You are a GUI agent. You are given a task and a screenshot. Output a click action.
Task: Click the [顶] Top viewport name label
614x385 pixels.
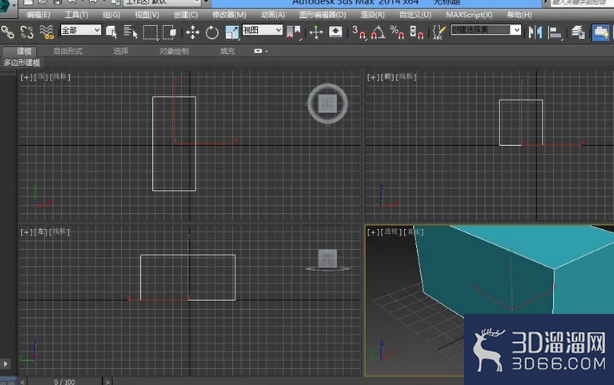pyautogui.click(x=41, y=77)
